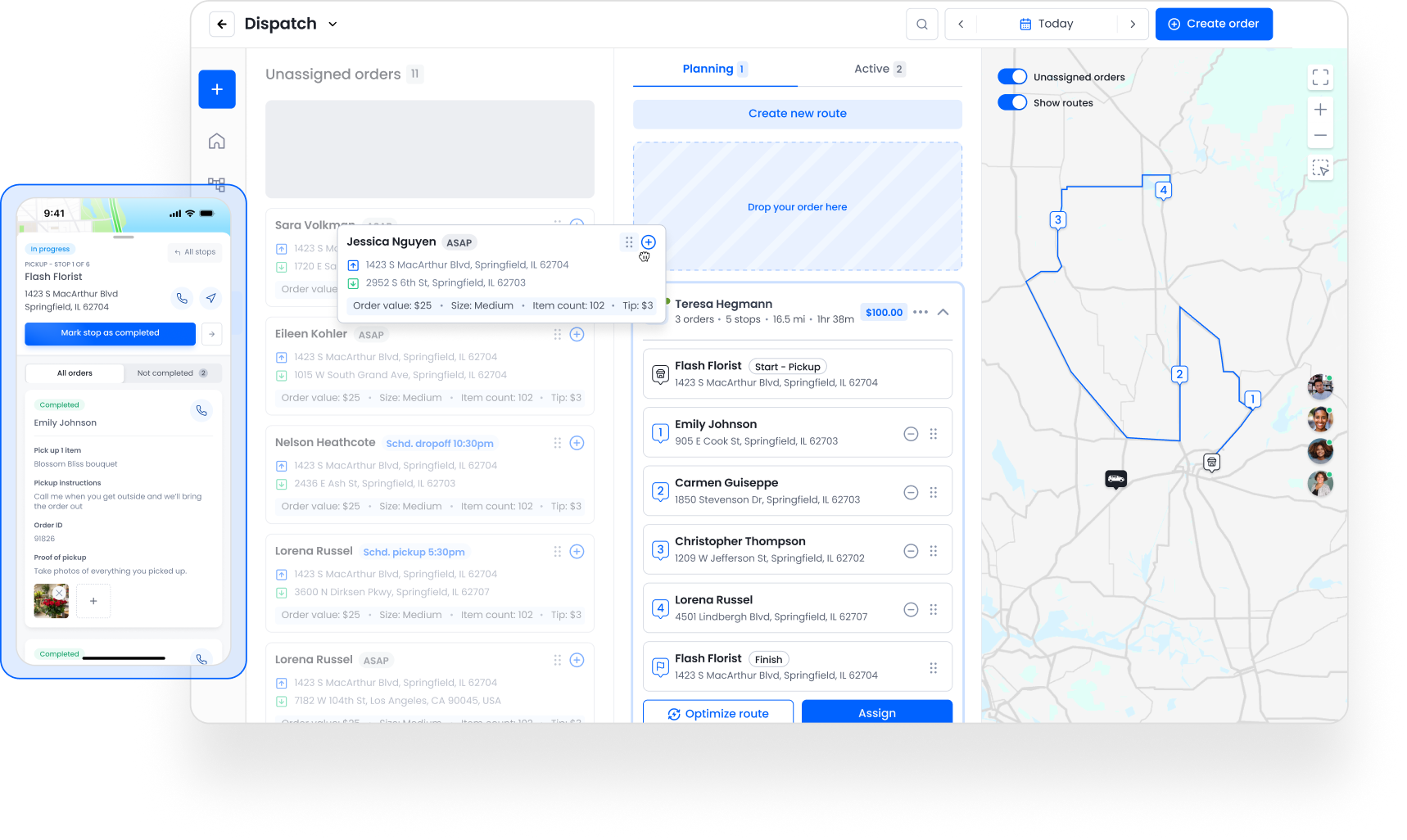Tap Mark stop as completed on the phone
The image size is (1407, 840).
click(x=110, y=333)
